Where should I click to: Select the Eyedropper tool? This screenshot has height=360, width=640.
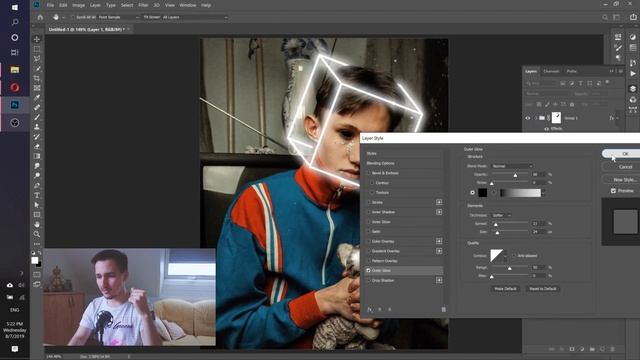37,98
